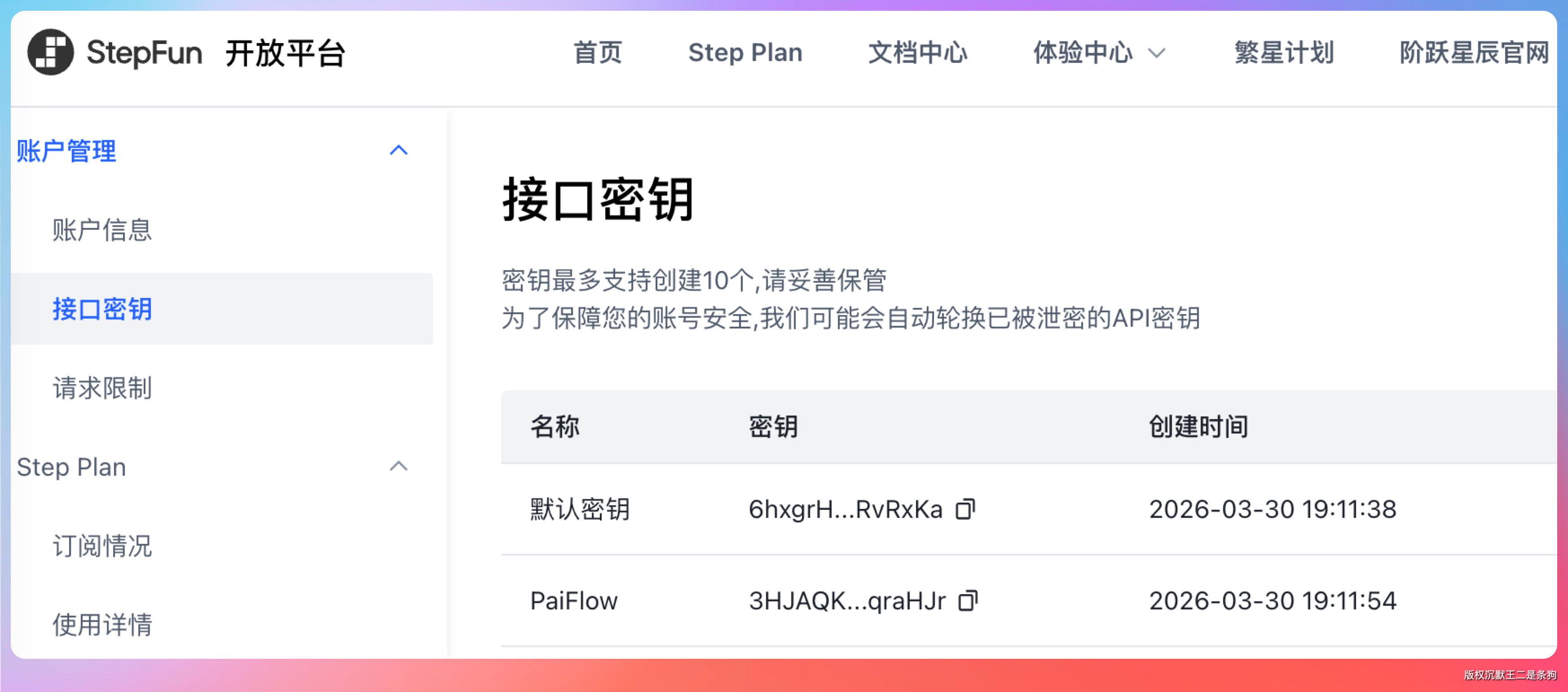Open 繁星计划 navigation item

[1284, 53]
